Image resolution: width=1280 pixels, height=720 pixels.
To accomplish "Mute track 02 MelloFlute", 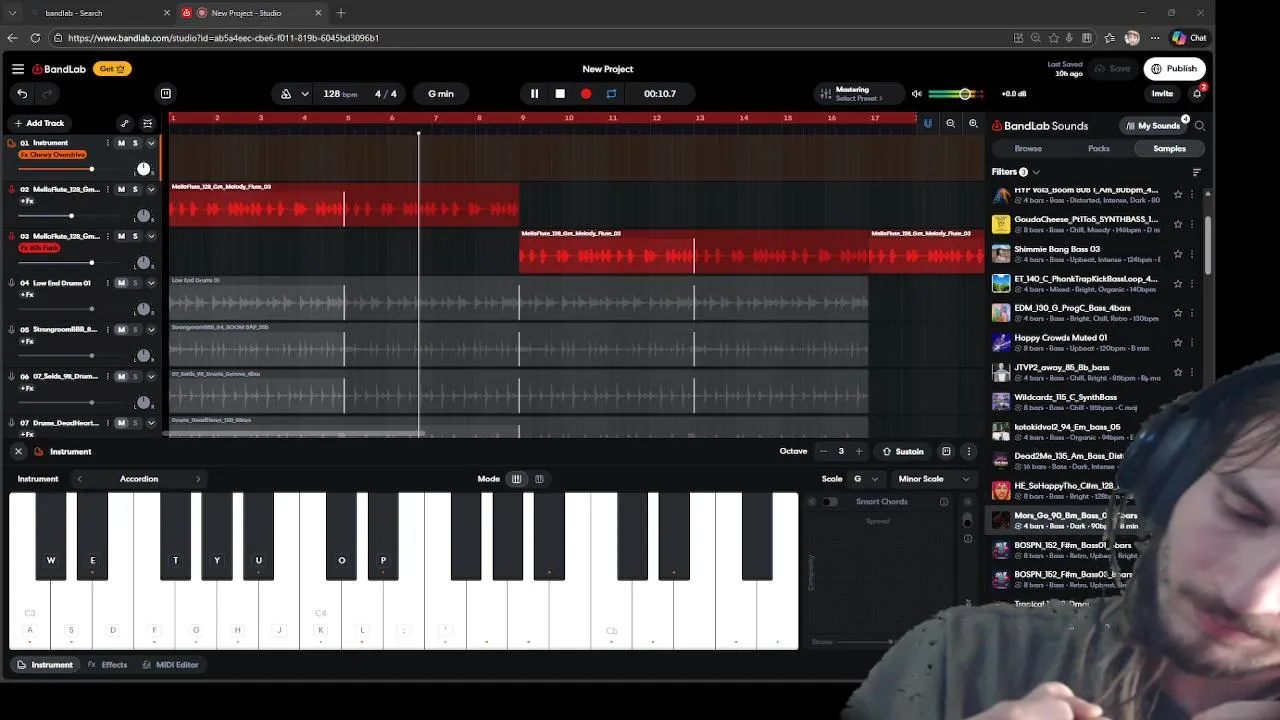I will 121,189.
